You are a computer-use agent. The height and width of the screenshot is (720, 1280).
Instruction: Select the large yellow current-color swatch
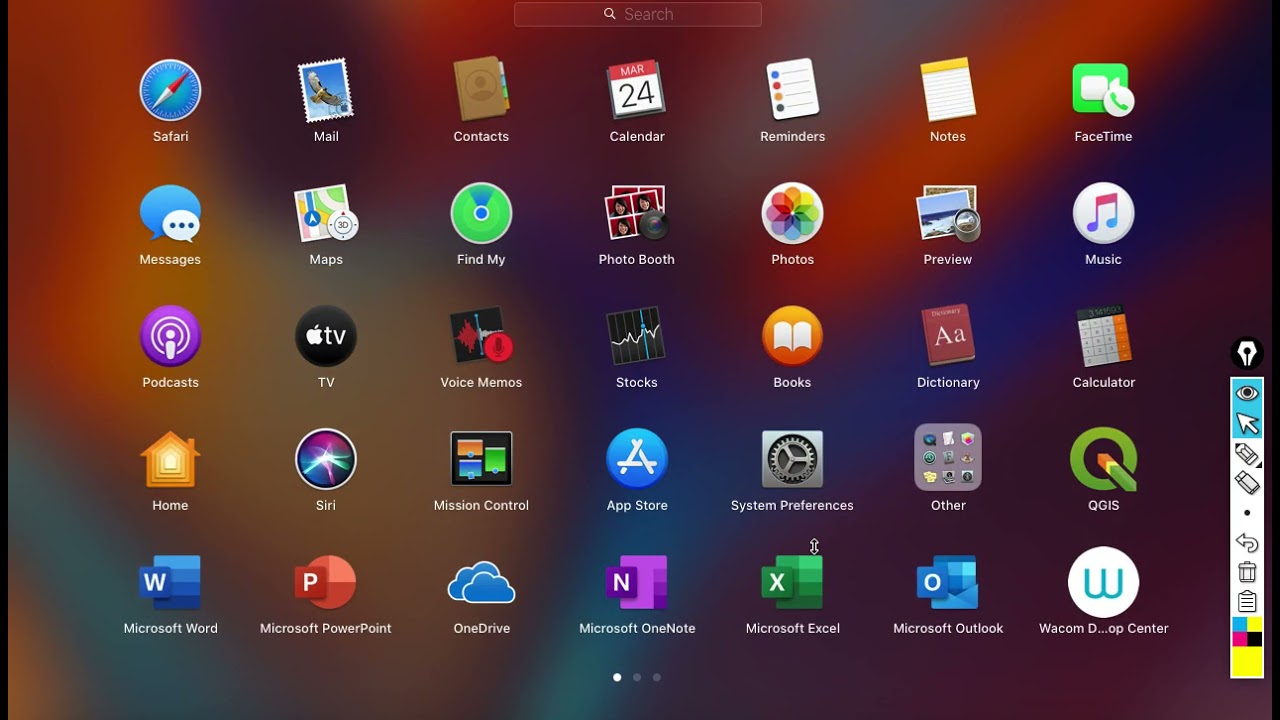click(1247, 662)
